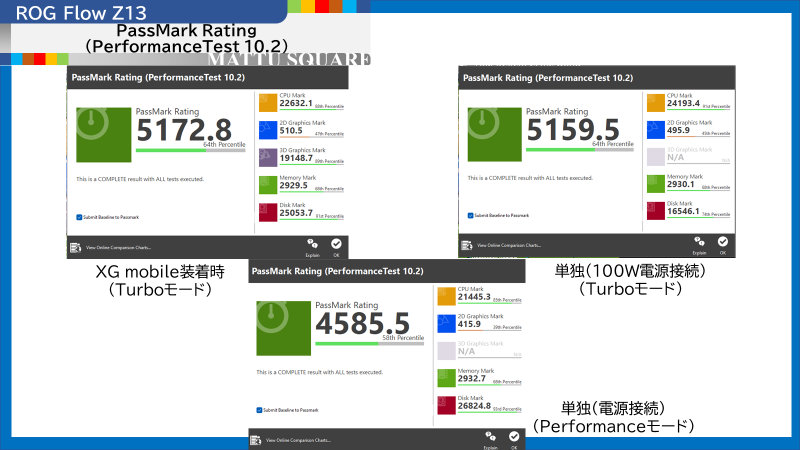Click Disk Mark icon beside 25053.7
800x450 pixels.
click(x=268, y=213)
